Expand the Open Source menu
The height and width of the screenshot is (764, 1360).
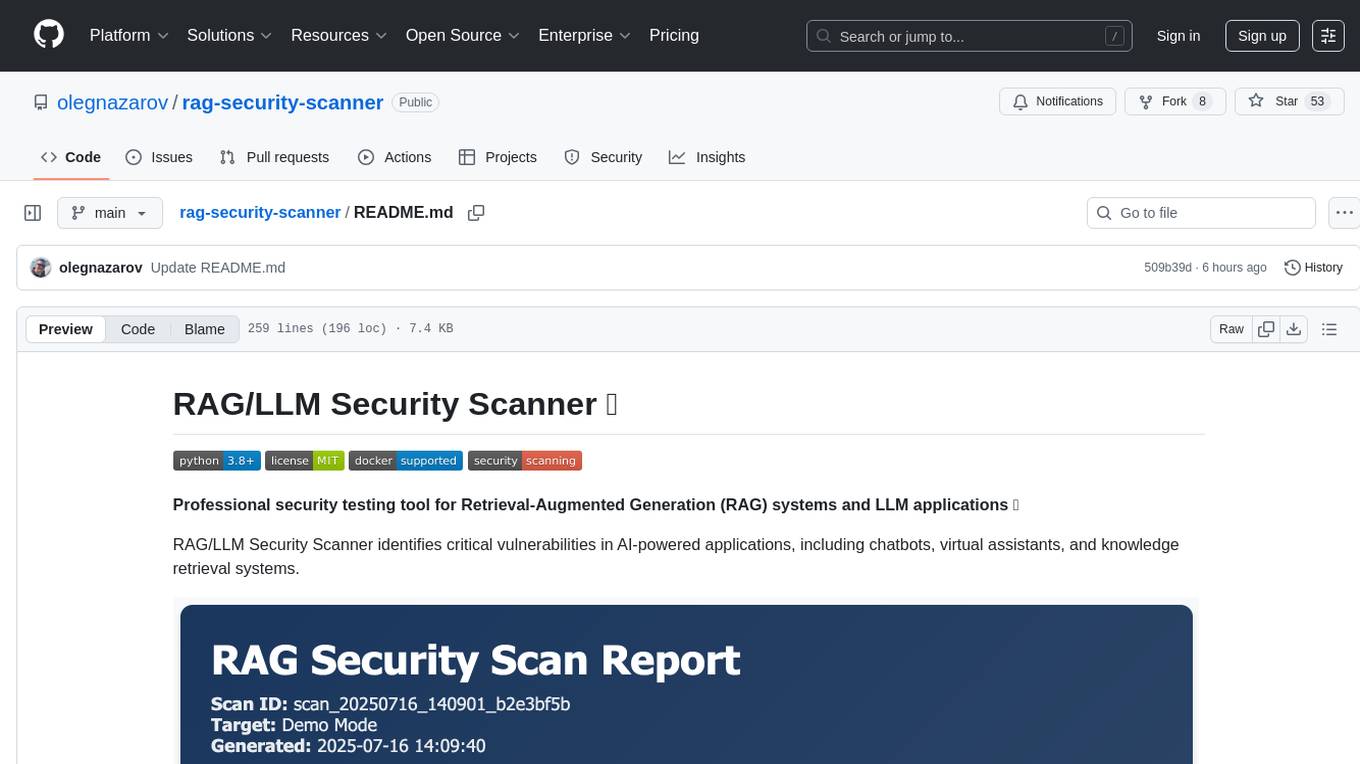tap(463, 35)
